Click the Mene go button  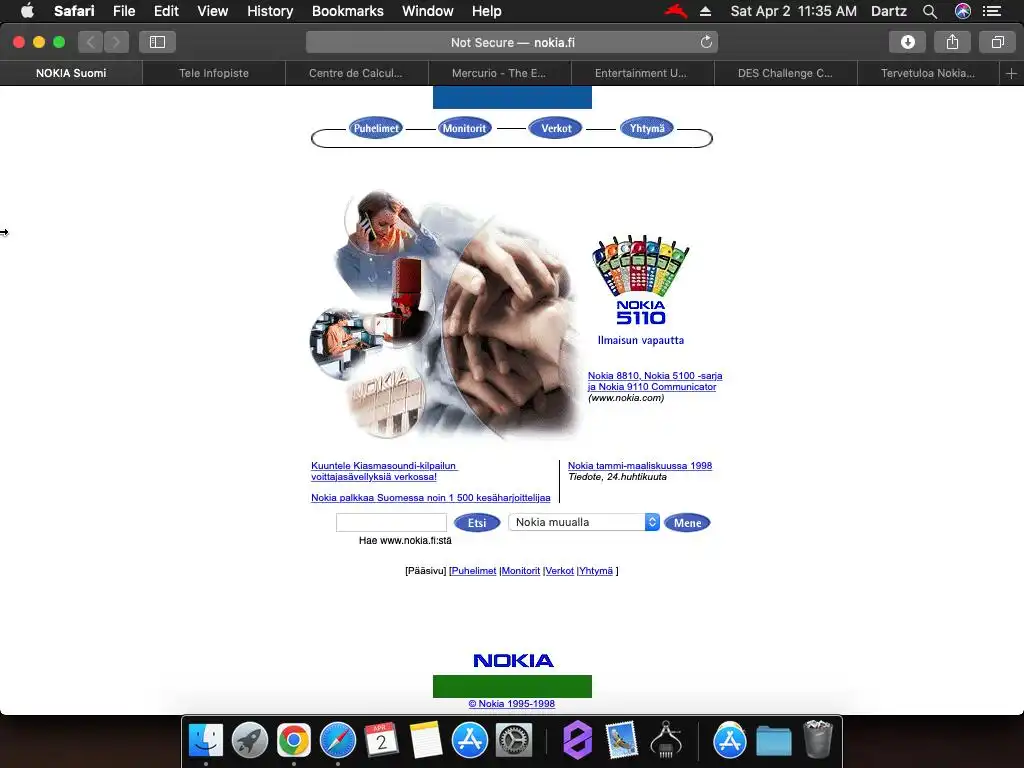tap(687, 522)
